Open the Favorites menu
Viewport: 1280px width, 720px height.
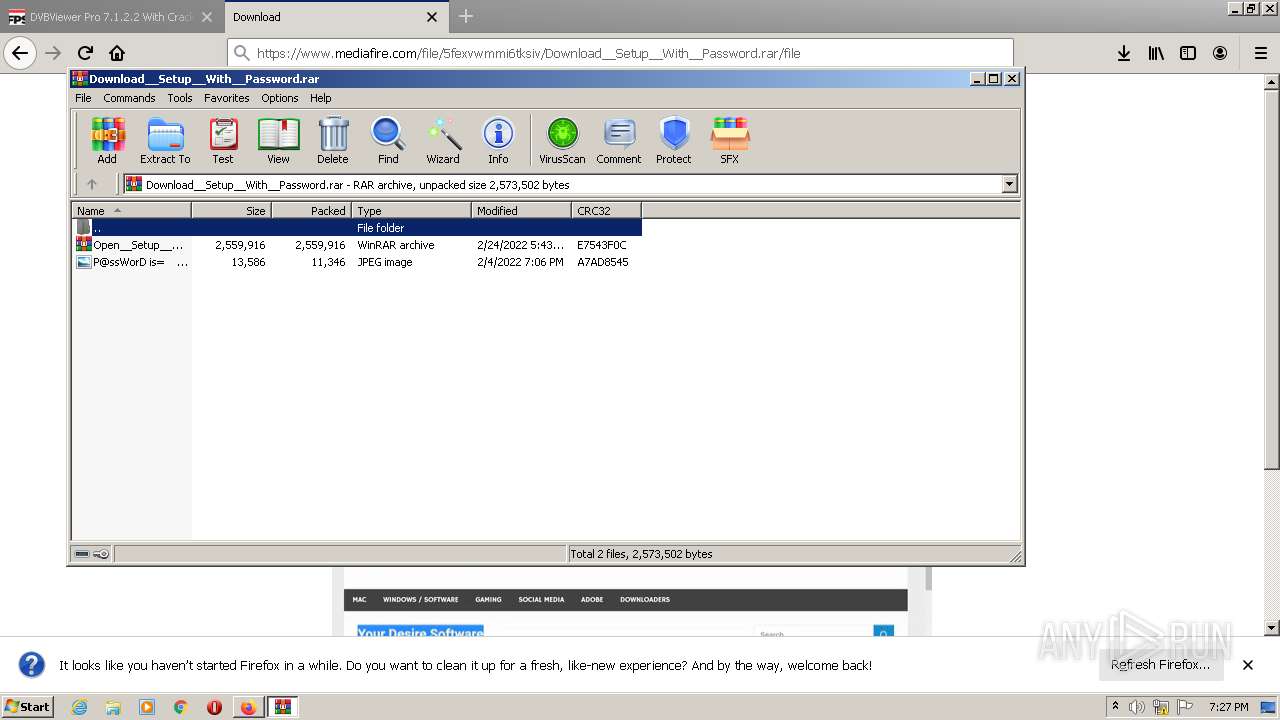(x=227, y=98)
